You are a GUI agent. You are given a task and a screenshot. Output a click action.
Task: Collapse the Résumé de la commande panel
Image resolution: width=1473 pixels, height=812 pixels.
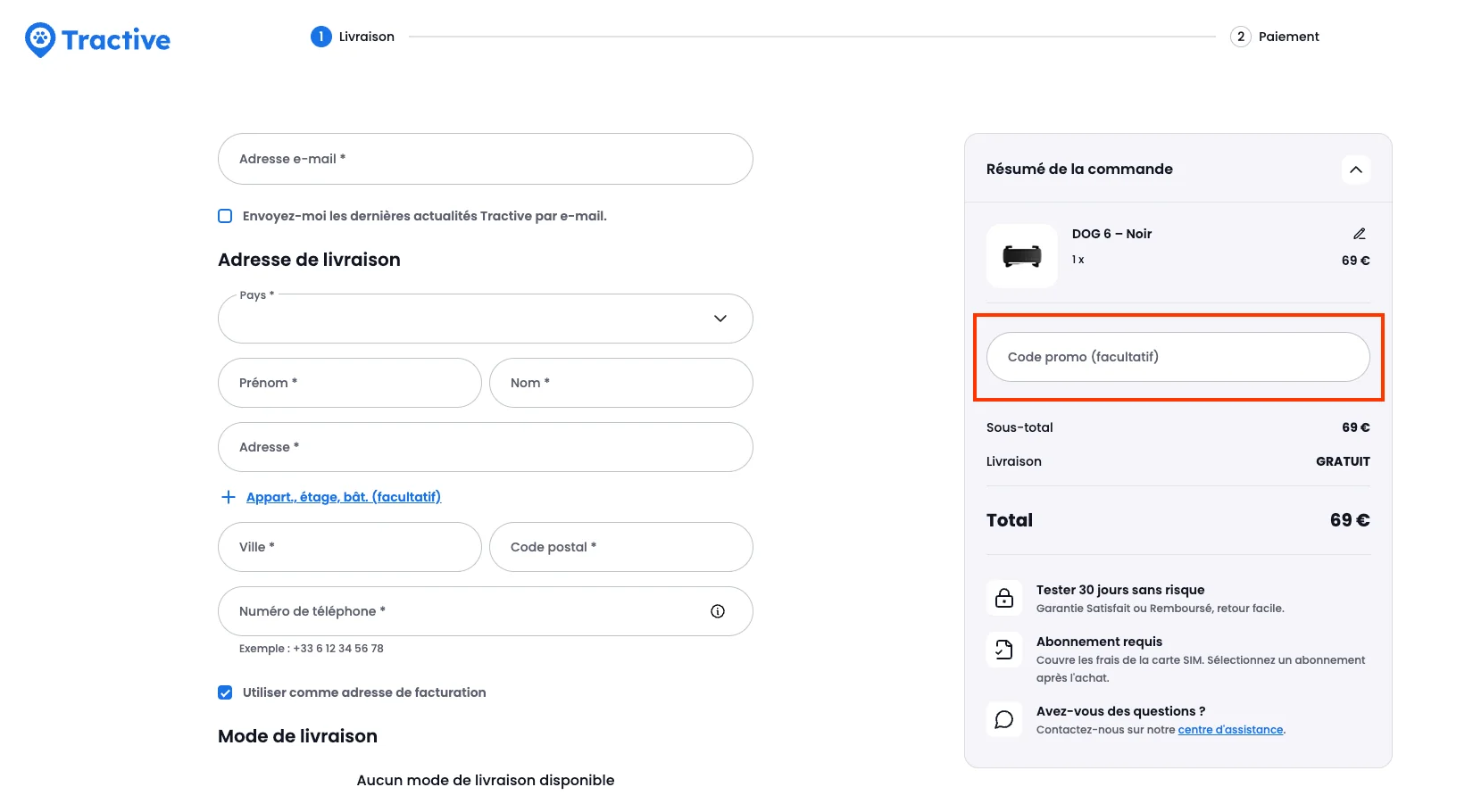tap(1356, 169)
